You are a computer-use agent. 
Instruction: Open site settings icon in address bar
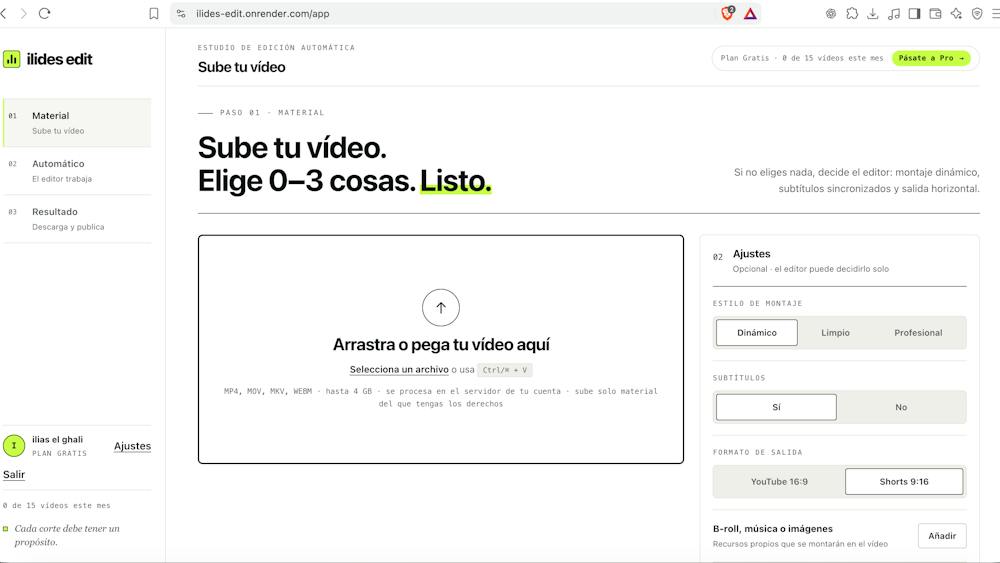pyautogui.click(x=181, y=13)
